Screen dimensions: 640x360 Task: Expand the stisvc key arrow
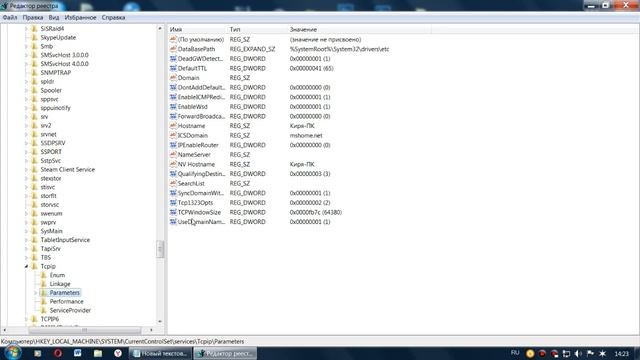point(27,187)
